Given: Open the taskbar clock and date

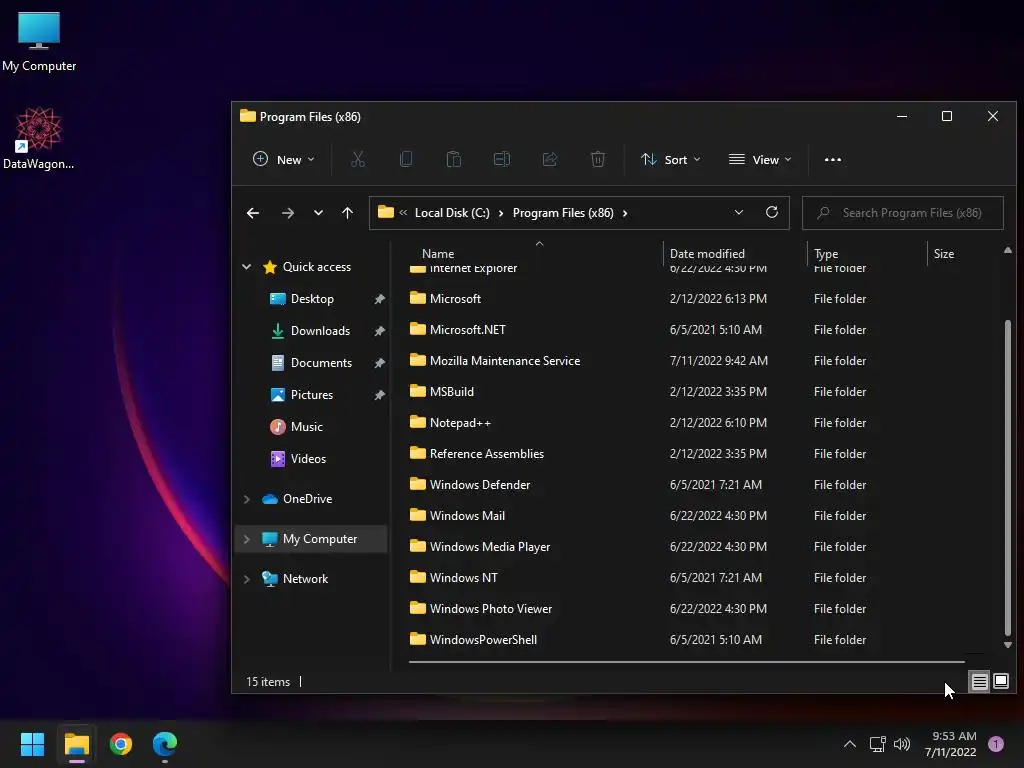Looking at the screenshot, I should pos(950,744).
